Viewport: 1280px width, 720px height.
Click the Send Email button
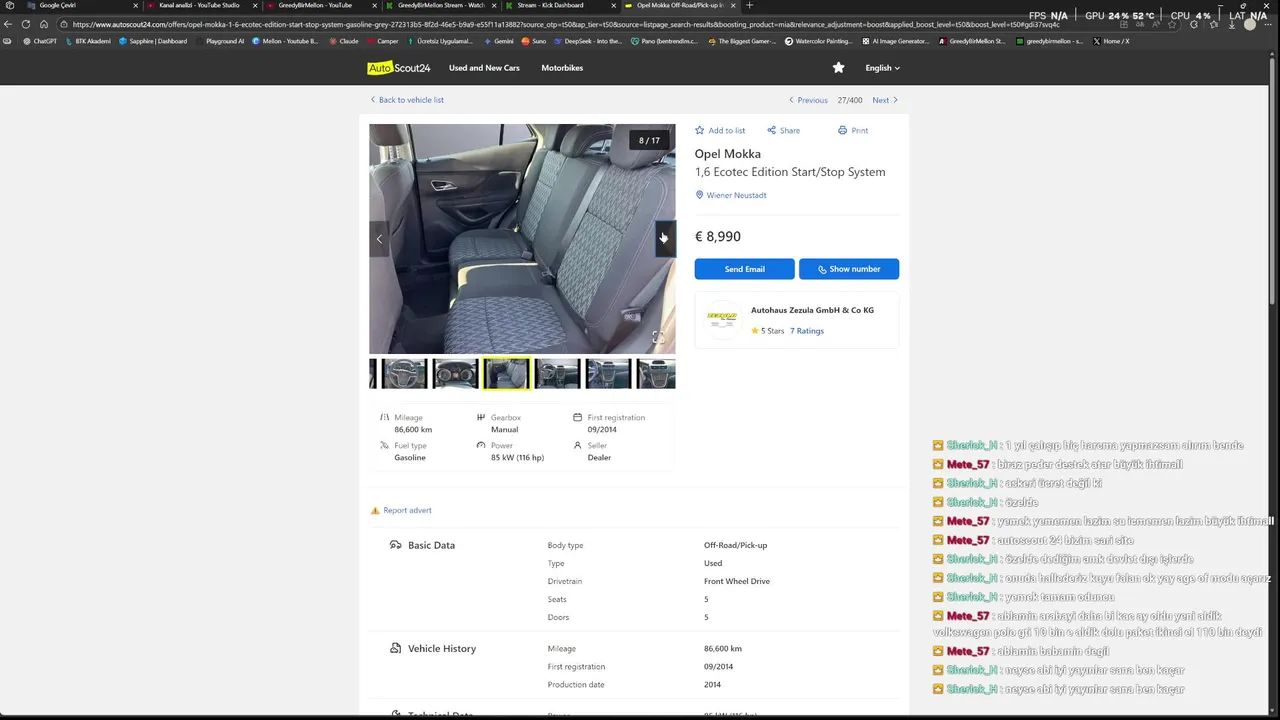tap(745, 269)
